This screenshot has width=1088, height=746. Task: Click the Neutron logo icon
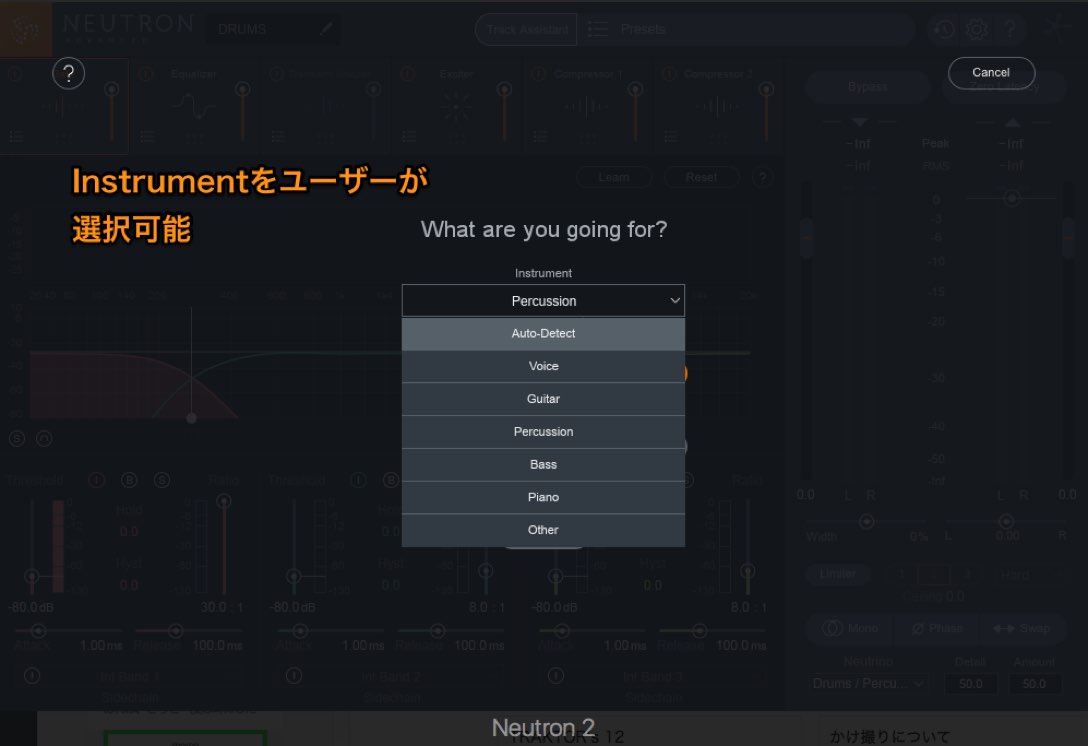26,29
